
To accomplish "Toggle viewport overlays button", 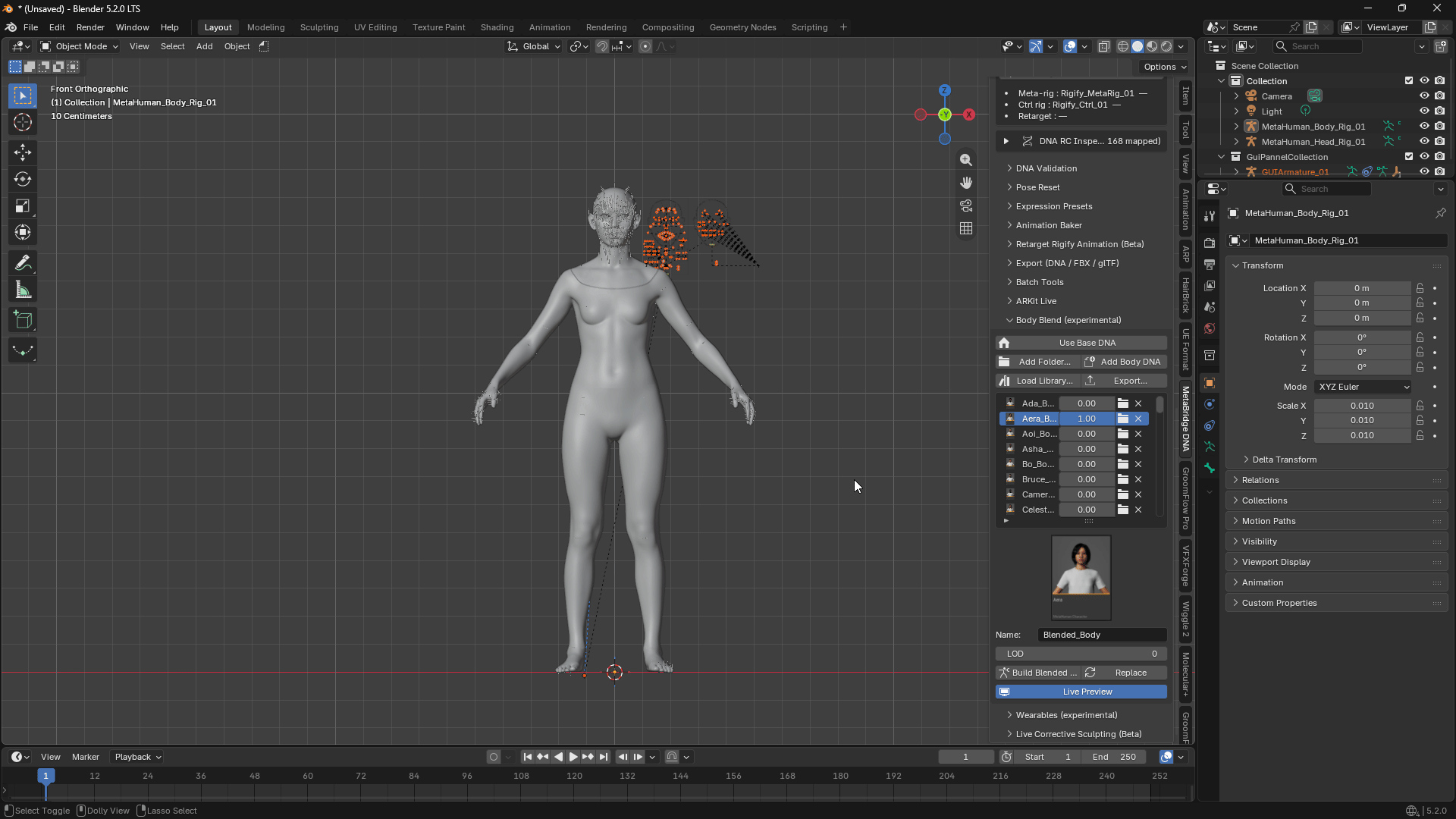I will 1070,46.
